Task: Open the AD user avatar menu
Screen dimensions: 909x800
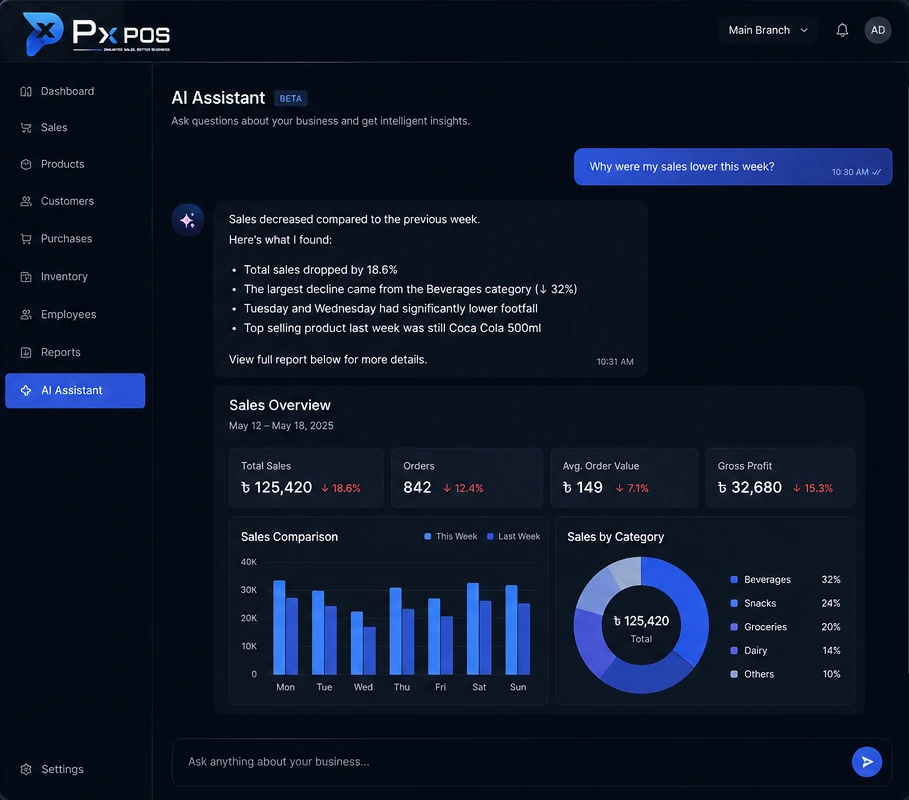Action: point(878,30)
